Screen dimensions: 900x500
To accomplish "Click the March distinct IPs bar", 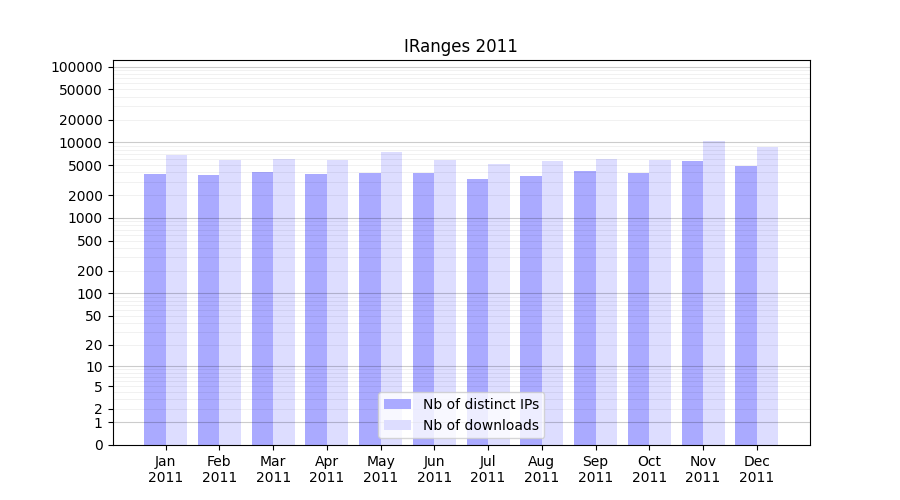I will (x=262, y=308).
